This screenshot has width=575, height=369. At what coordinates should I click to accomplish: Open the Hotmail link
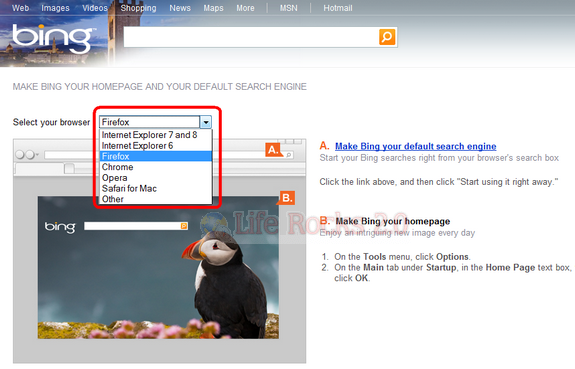[338, 8]
